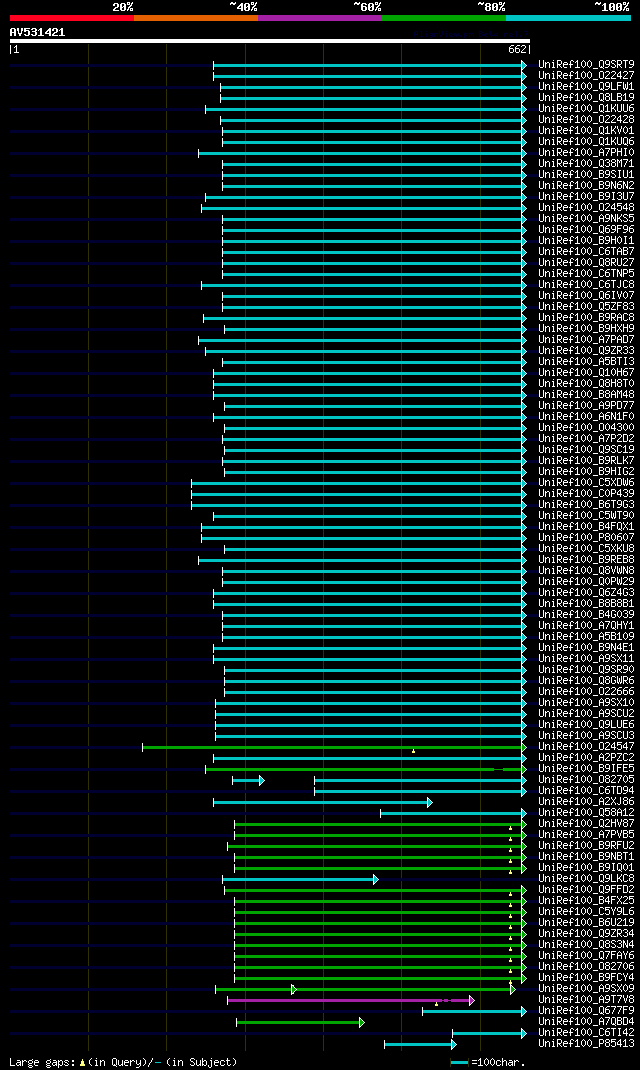Screen dimensions: 640x1070
Task: Click the first arrowhead on UniRef100_O82705 row
Action: click(x=261, y=780)
